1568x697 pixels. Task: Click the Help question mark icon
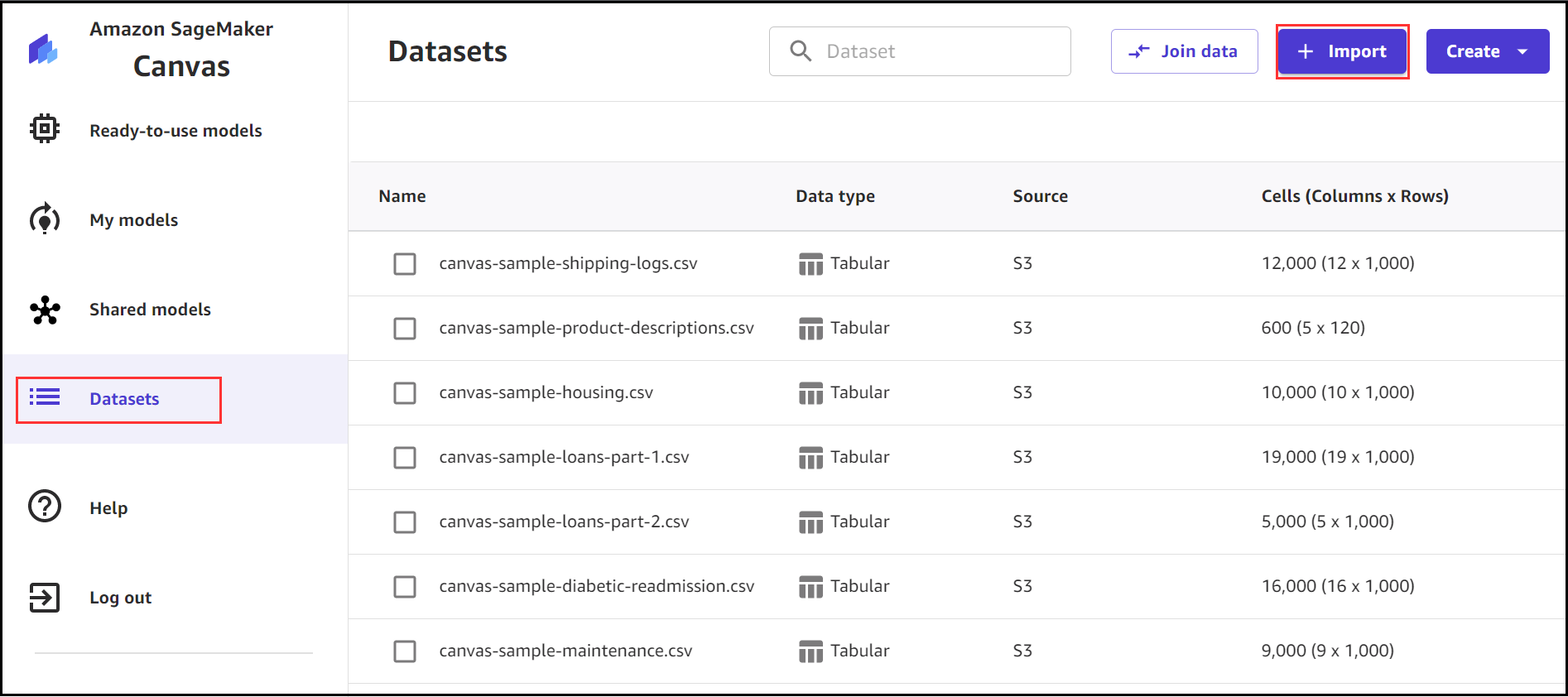[x=45, y=507]
